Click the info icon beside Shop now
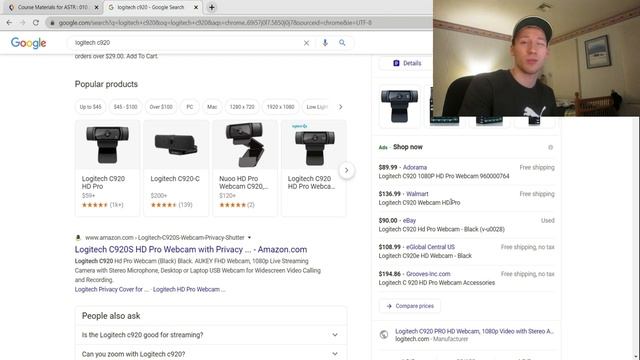The height and width of the screenshot is (360, 640). click(551, 147)
